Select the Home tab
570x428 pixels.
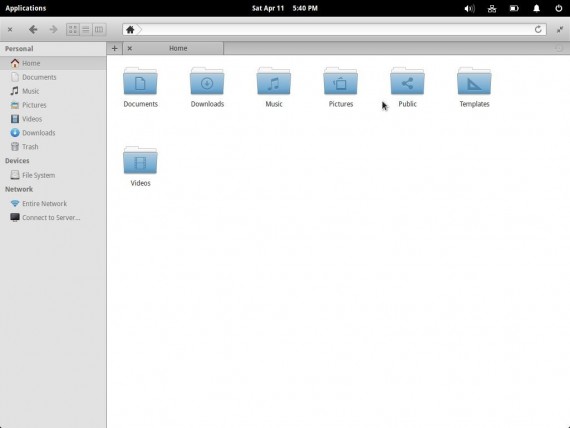(x=173, y=48)
